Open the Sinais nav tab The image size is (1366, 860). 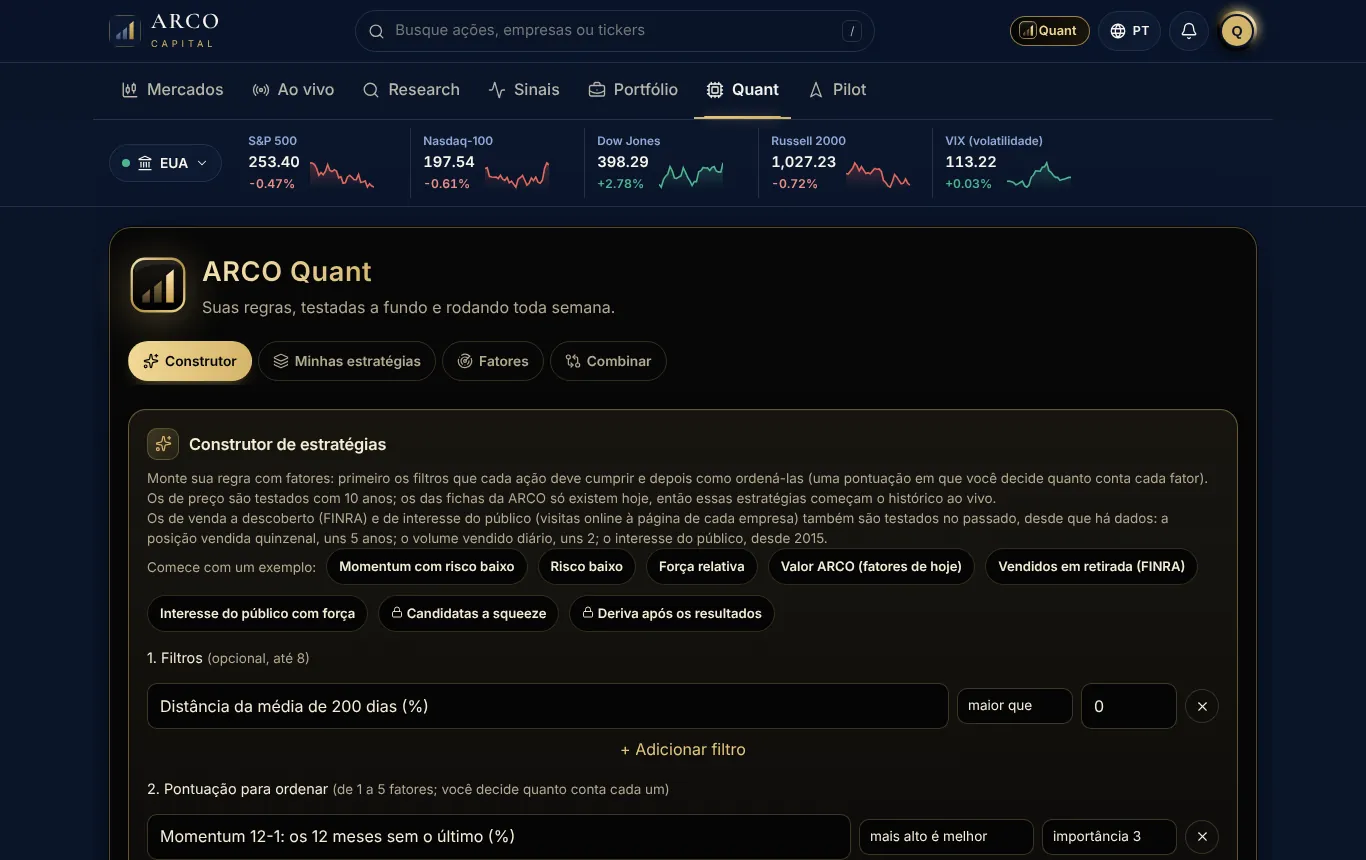pyautogui.click(x=524, y=90)
